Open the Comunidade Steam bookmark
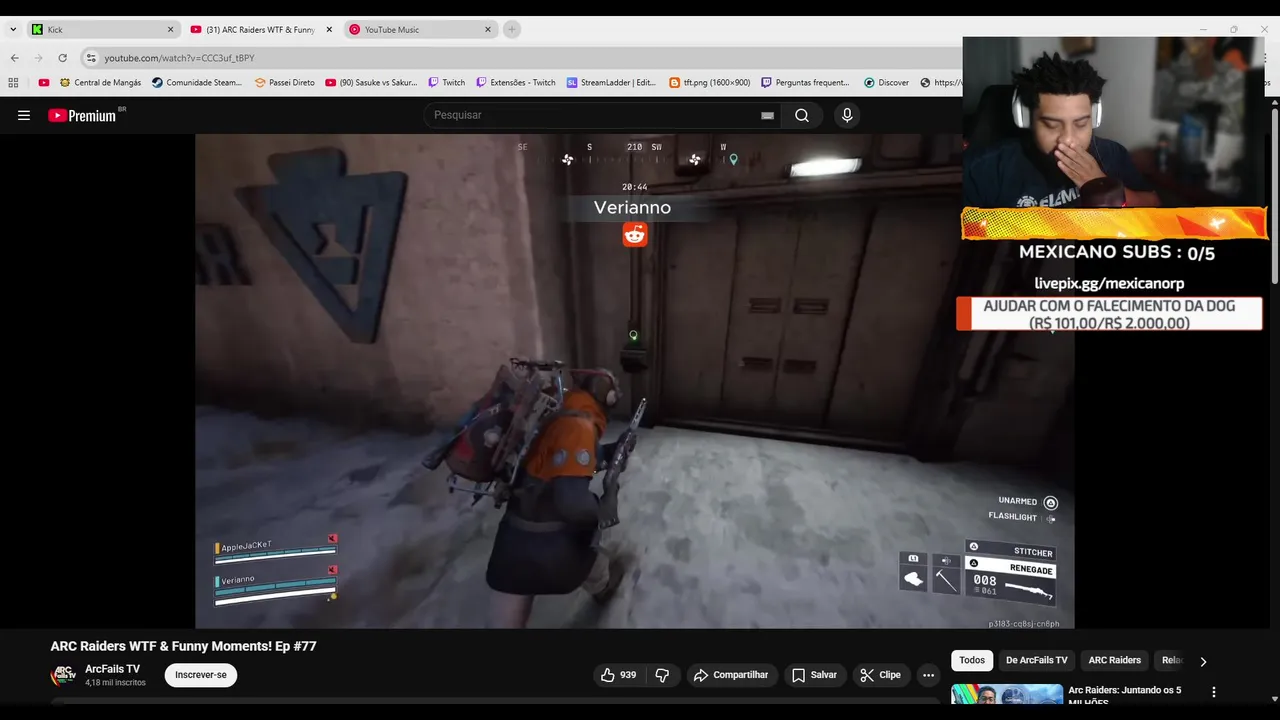1280x720 pixels. (197, 83)
